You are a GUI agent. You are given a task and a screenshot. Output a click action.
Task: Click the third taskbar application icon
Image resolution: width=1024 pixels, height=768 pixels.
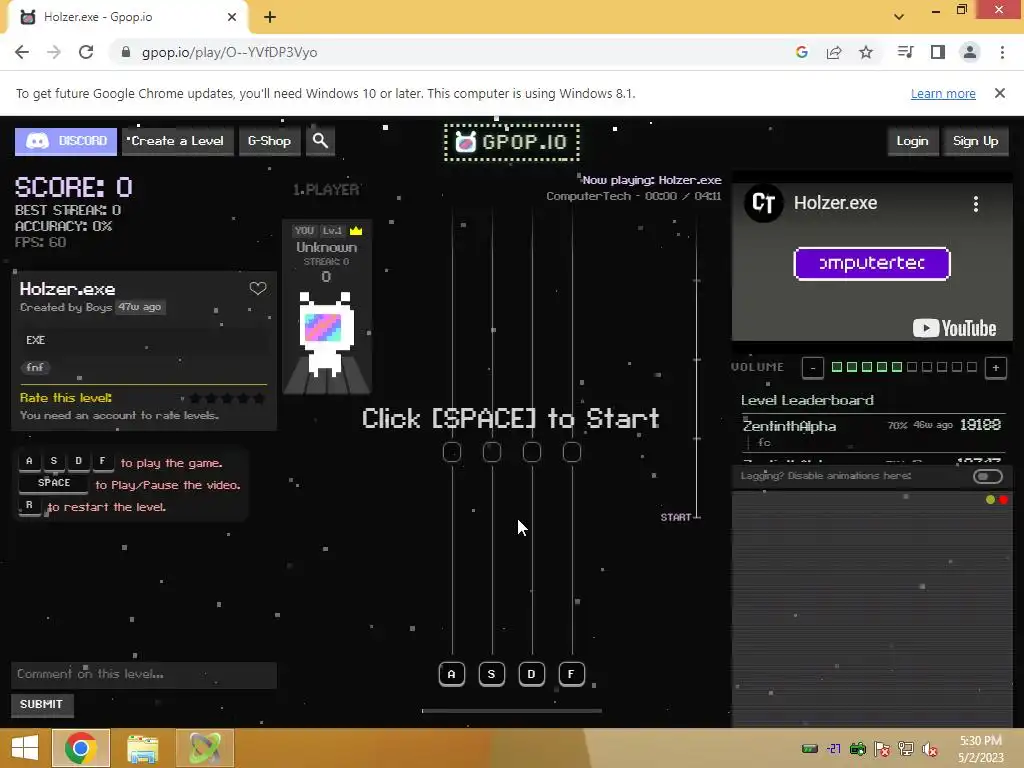pyautogui.click(x=205, y=748)
